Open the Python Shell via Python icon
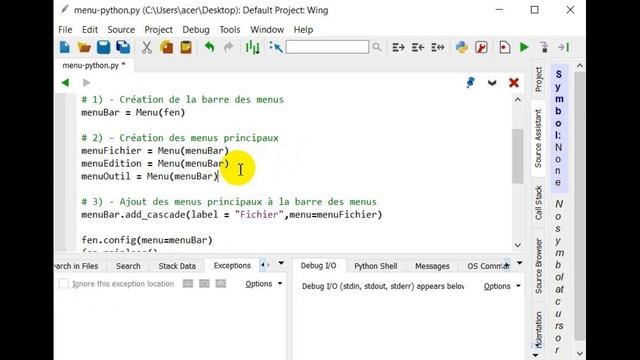Image resolution: width=640 pixels, height=360 pixels. (x=462, y=47)
